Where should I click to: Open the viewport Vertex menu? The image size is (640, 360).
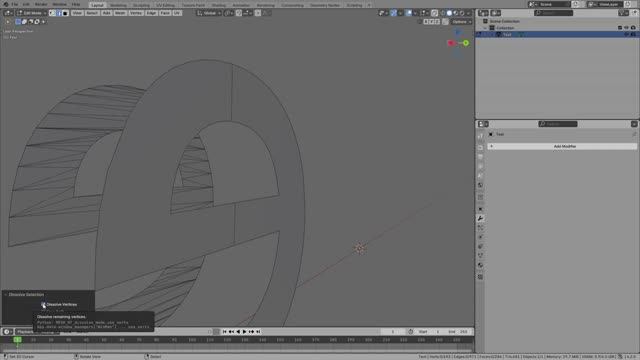coord(136,13)
